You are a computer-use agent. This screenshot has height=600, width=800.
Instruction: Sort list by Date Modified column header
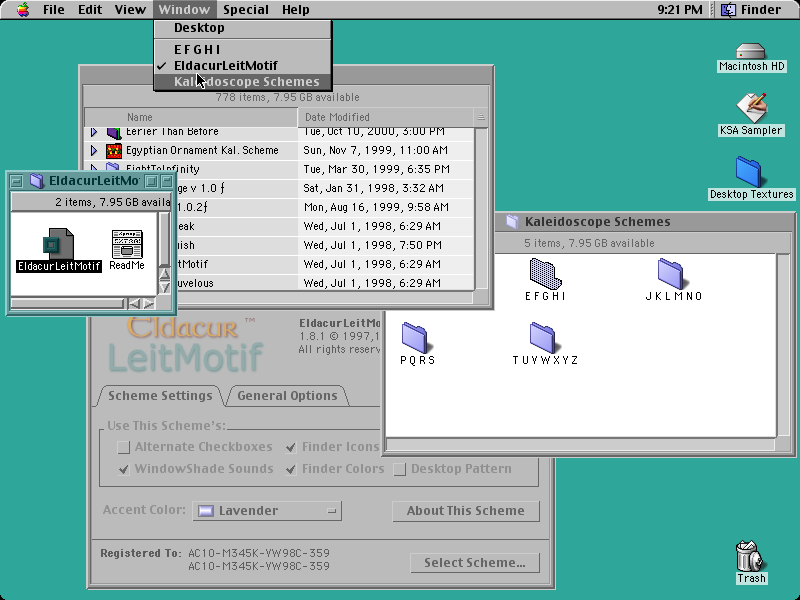tap(385, 117)
